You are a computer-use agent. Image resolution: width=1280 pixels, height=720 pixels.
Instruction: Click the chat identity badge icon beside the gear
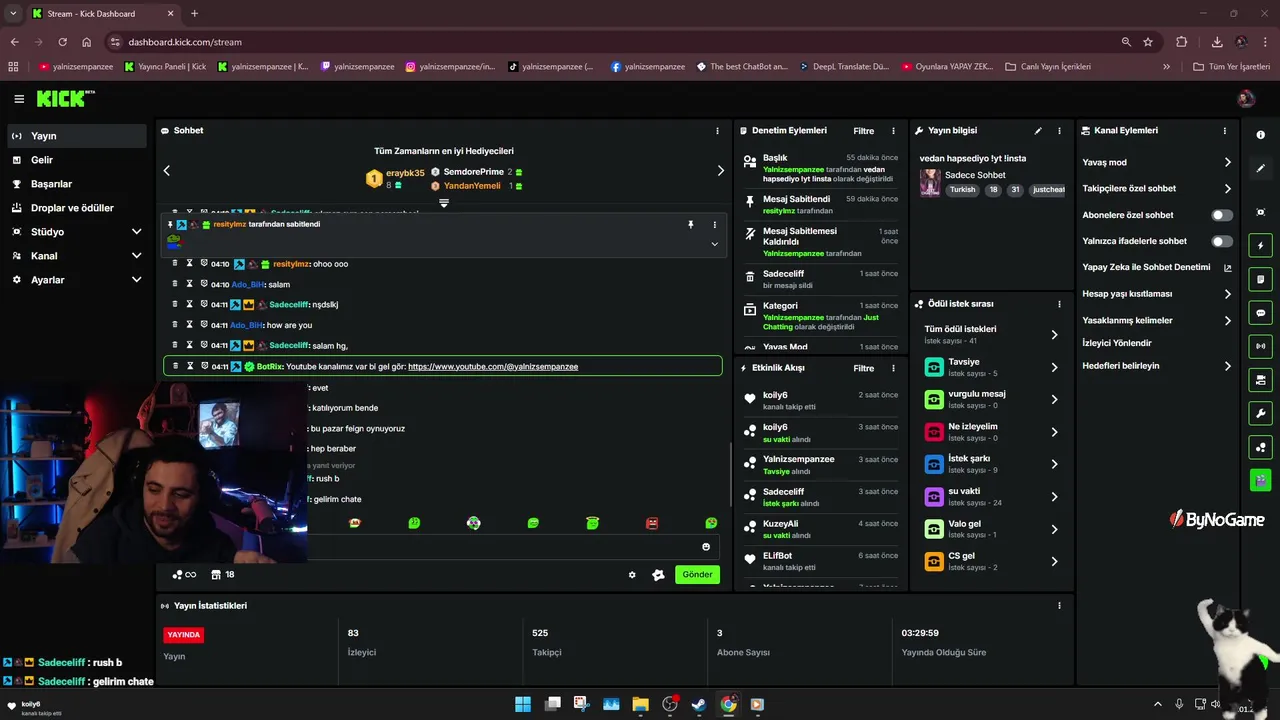click(x=658, y=575)
